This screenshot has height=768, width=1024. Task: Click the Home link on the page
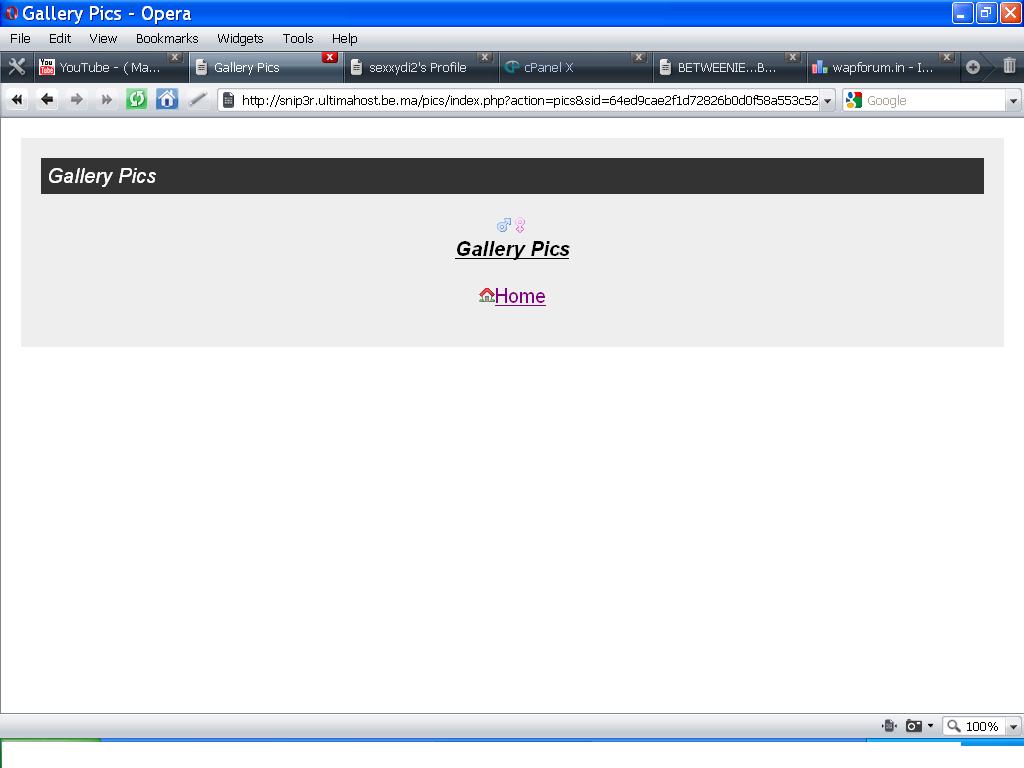point(519,296)
